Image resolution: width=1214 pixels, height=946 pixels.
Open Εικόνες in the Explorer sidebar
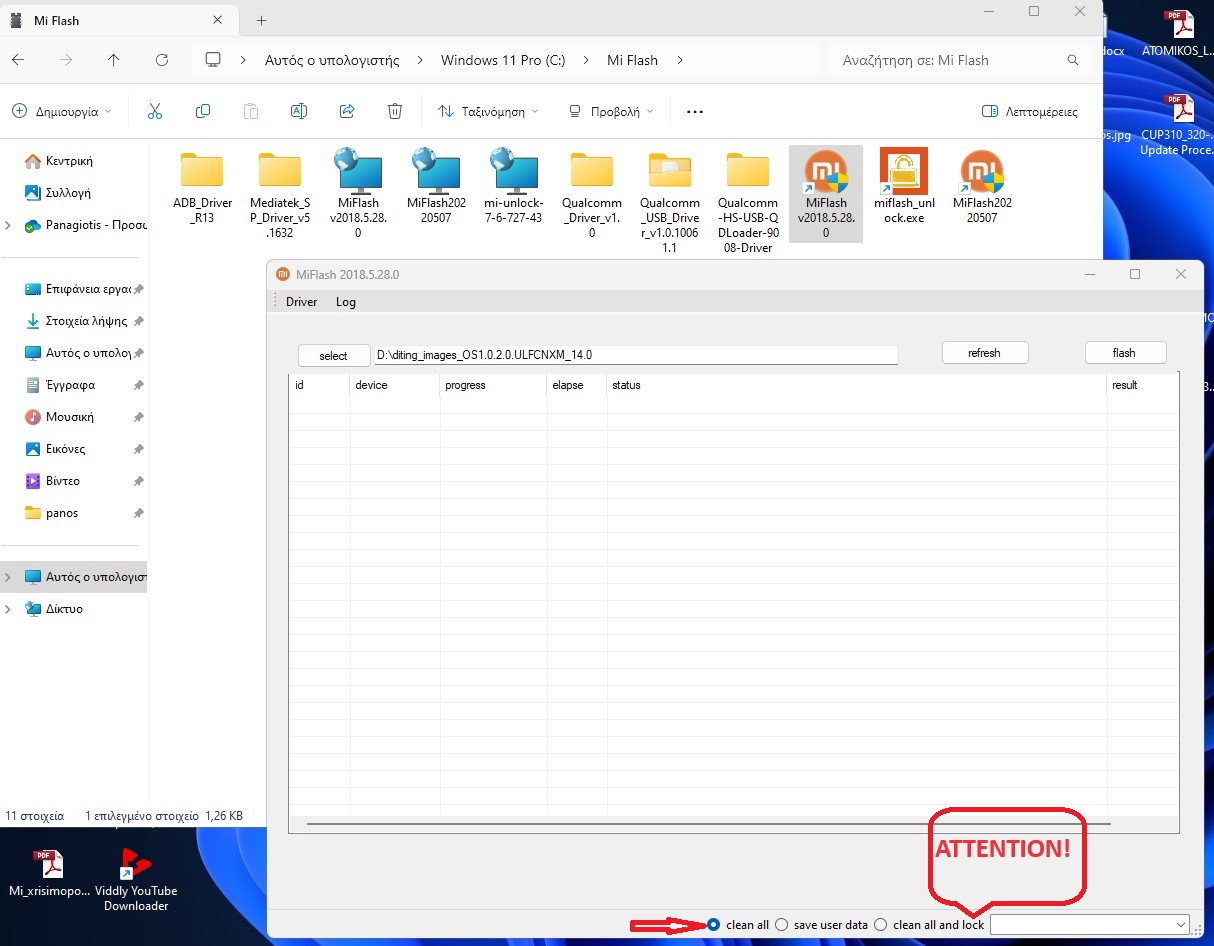66,449
